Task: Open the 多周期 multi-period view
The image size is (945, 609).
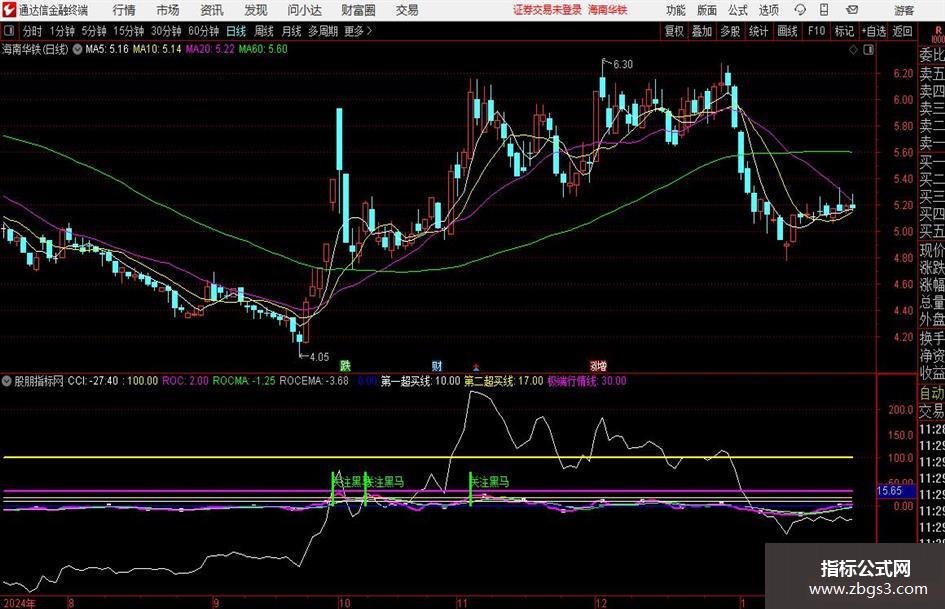Action: tap(322, 31)
